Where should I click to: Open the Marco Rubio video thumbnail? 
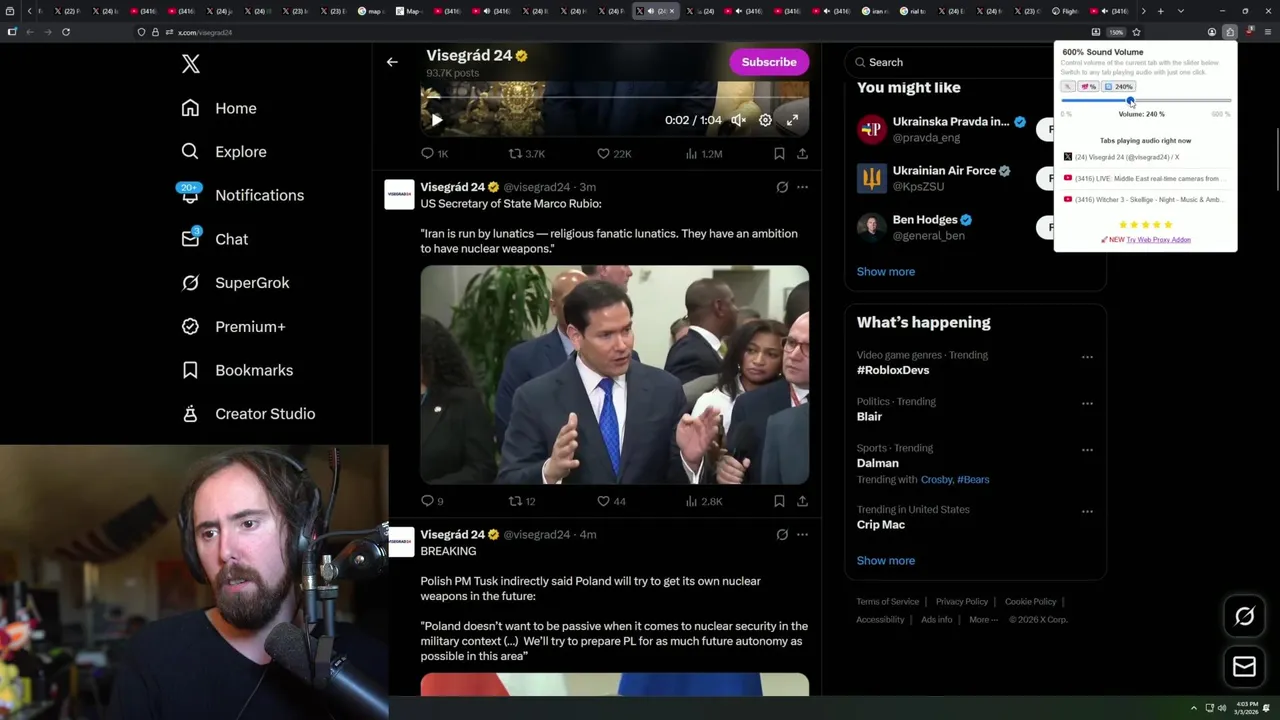[614, 375]
